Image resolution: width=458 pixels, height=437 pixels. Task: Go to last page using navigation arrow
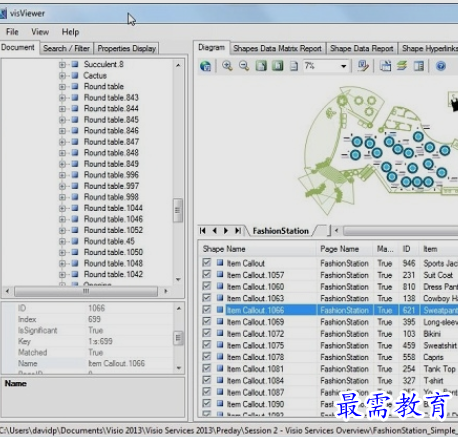pyautogui.click(x=238, y=231)
